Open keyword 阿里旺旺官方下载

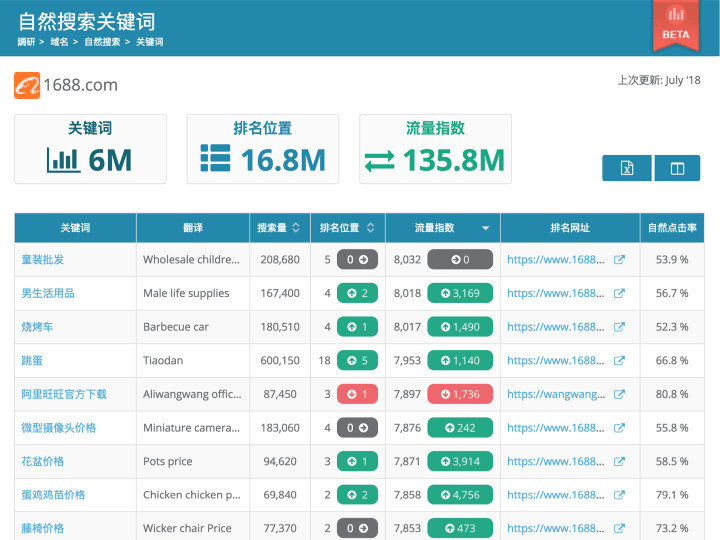point(64,394)
